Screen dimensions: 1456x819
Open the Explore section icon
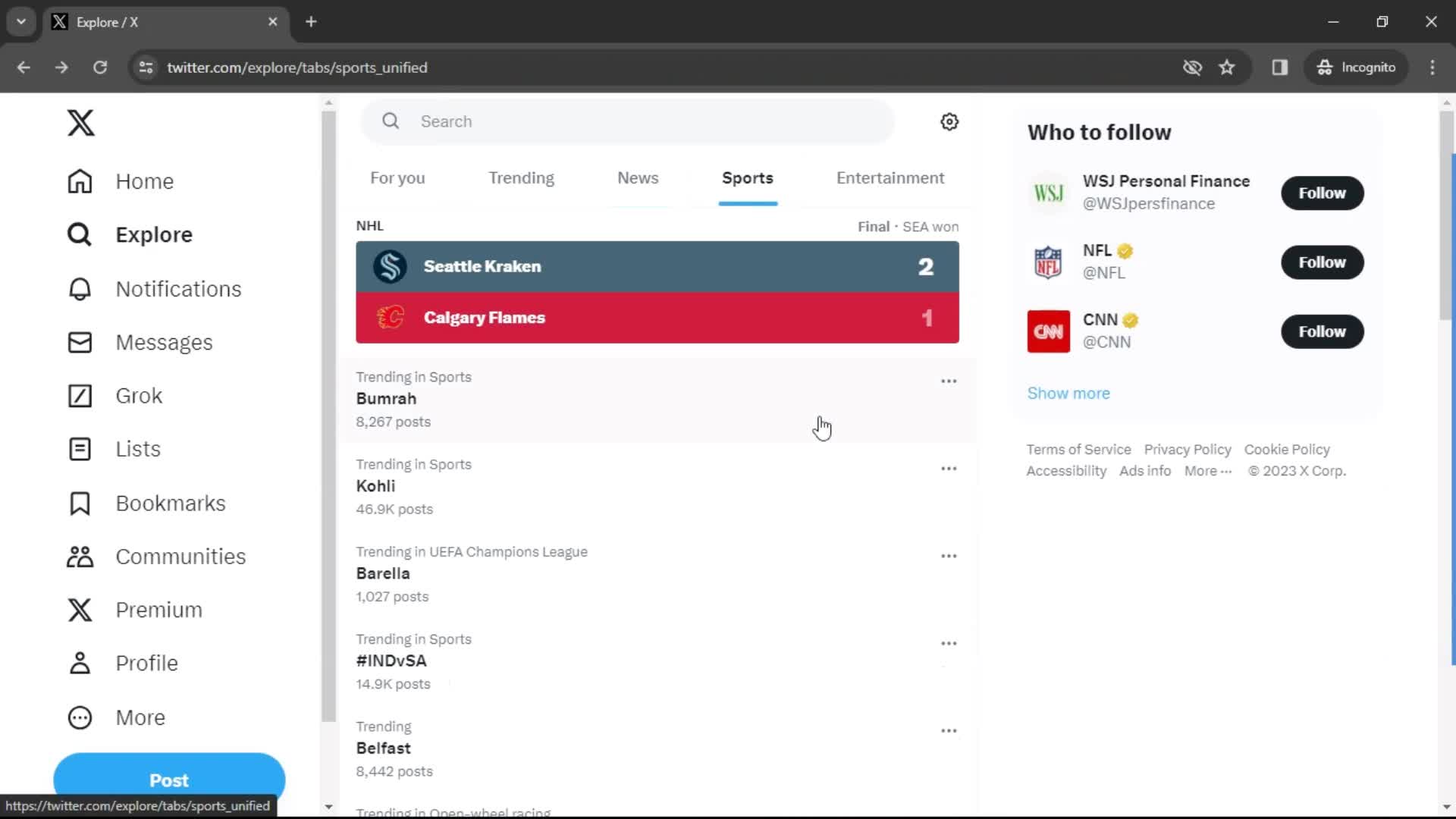click(x=80, y=234)
